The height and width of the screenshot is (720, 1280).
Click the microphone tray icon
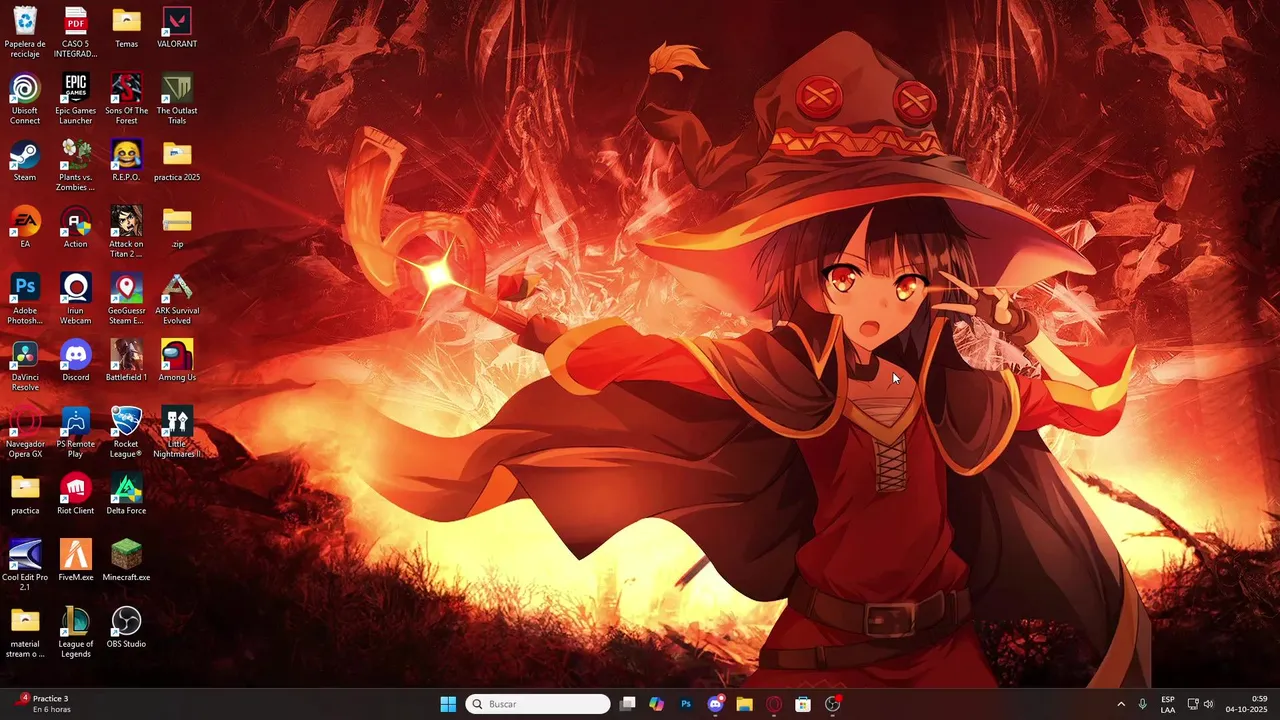click(x=1142, y=704)
